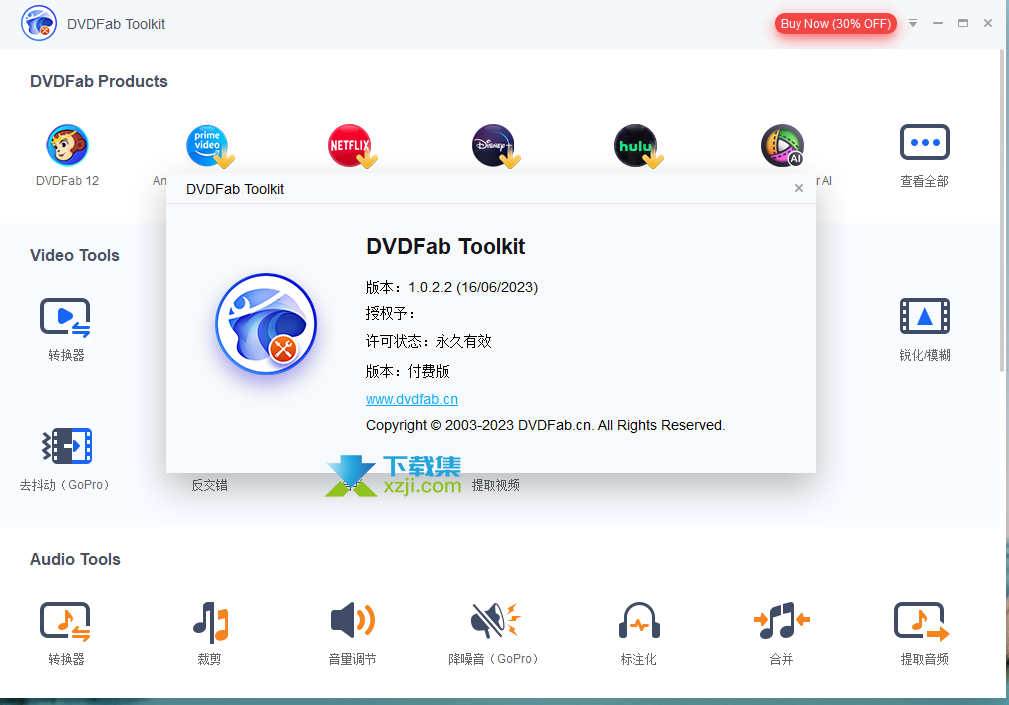
Task: Close the DVDFab Toolkit about dialog
Action: [799, 188]
